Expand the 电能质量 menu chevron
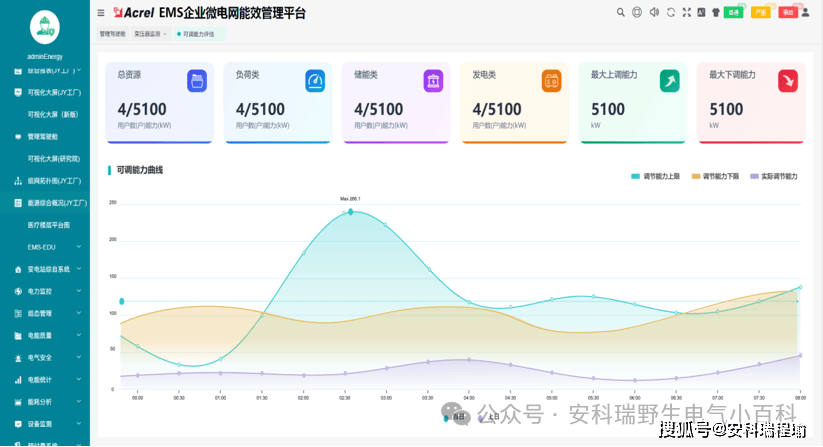Viewport: 823px width, 447px height. [79, 335]
